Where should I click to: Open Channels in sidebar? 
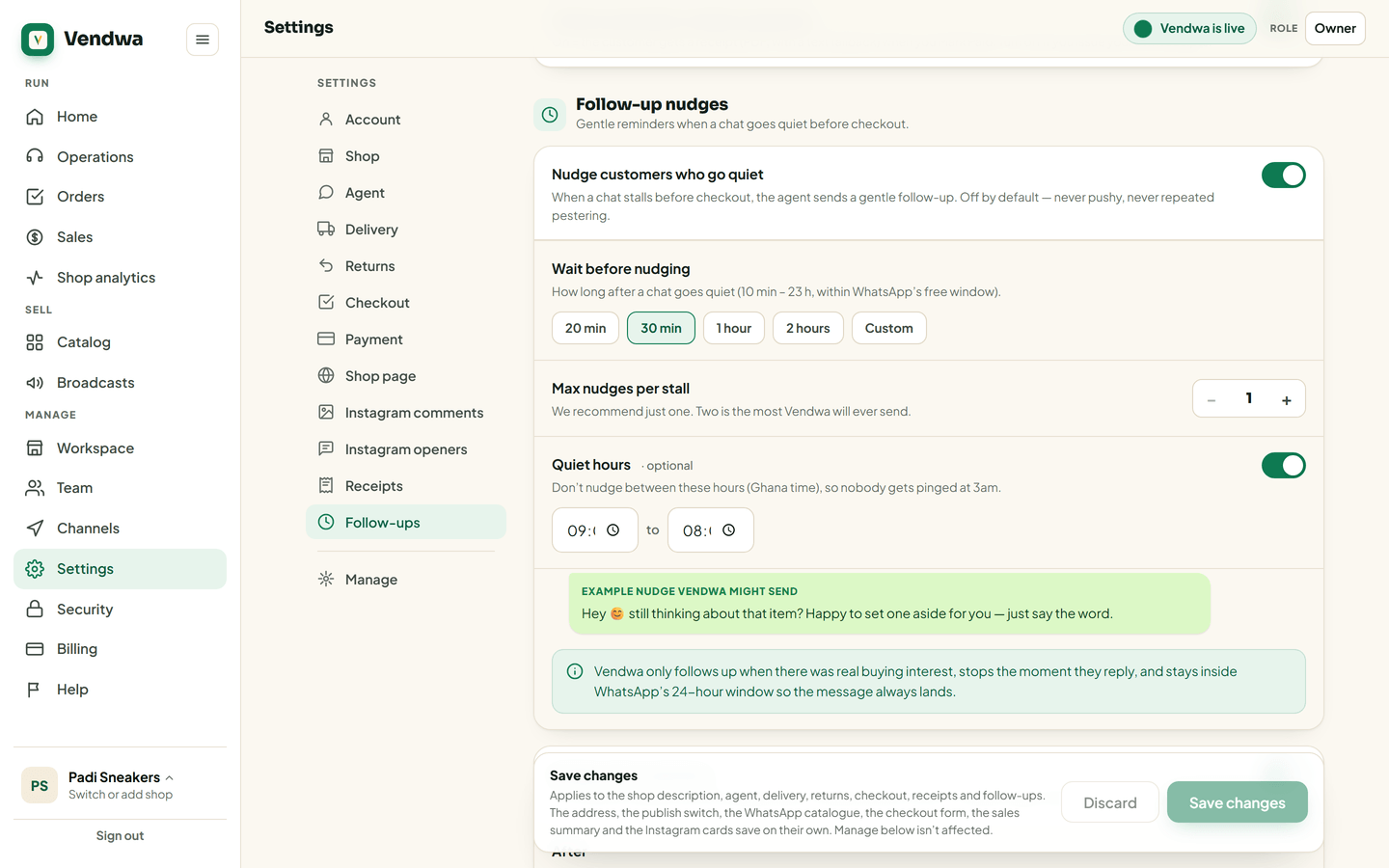click(x=120, y=529)
